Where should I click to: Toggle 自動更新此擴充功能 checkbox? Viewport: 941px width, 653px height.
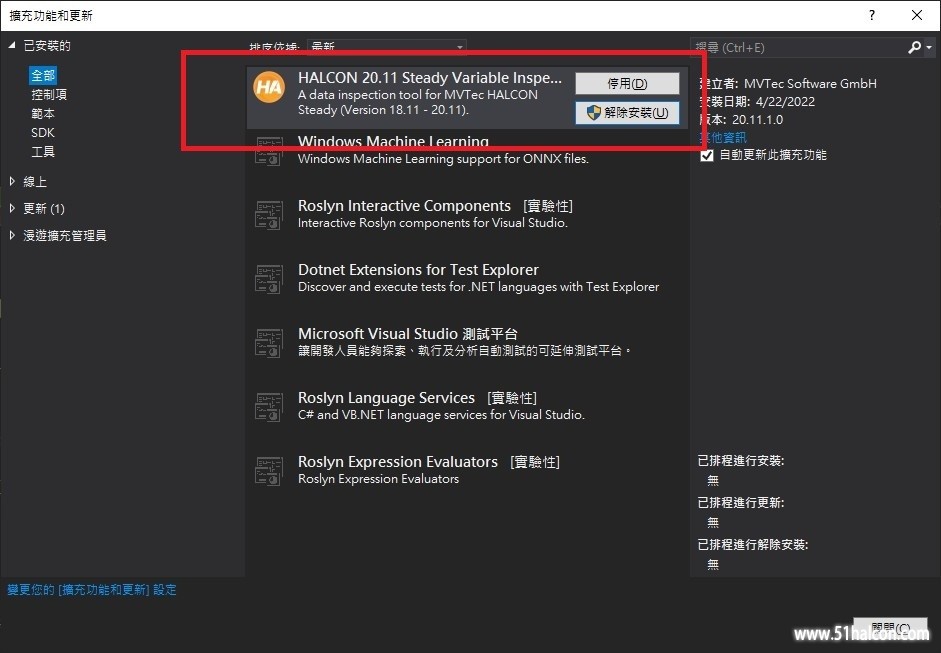click(707, 155)
